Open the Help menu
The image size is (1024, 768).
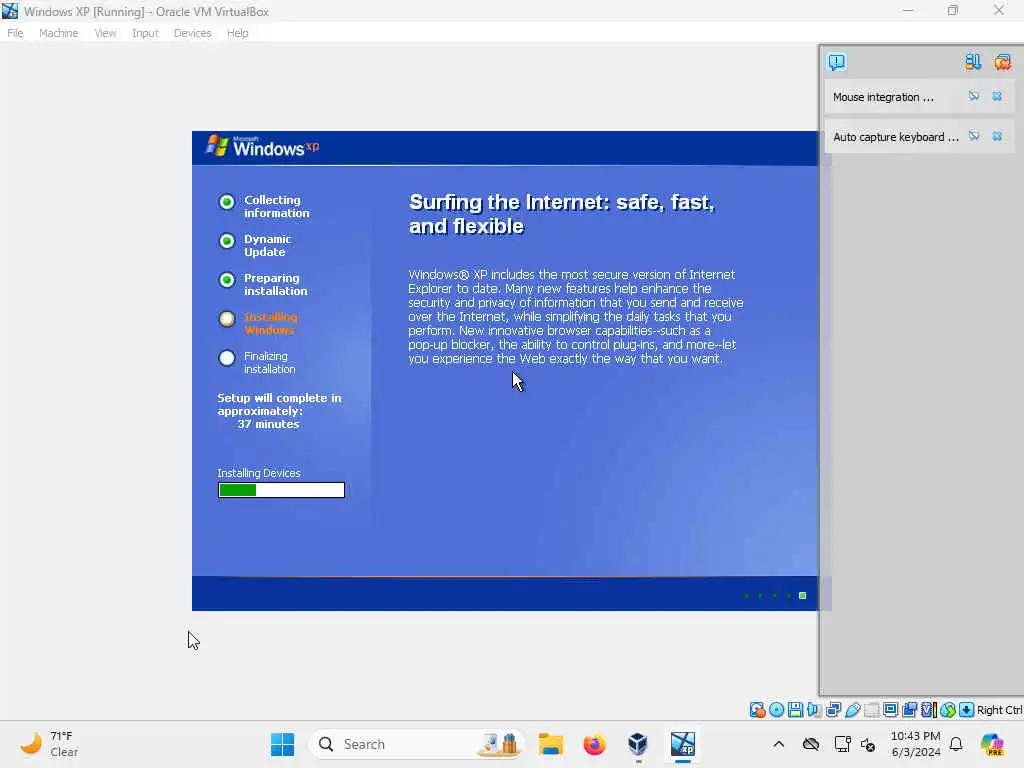tap(237, 33)
